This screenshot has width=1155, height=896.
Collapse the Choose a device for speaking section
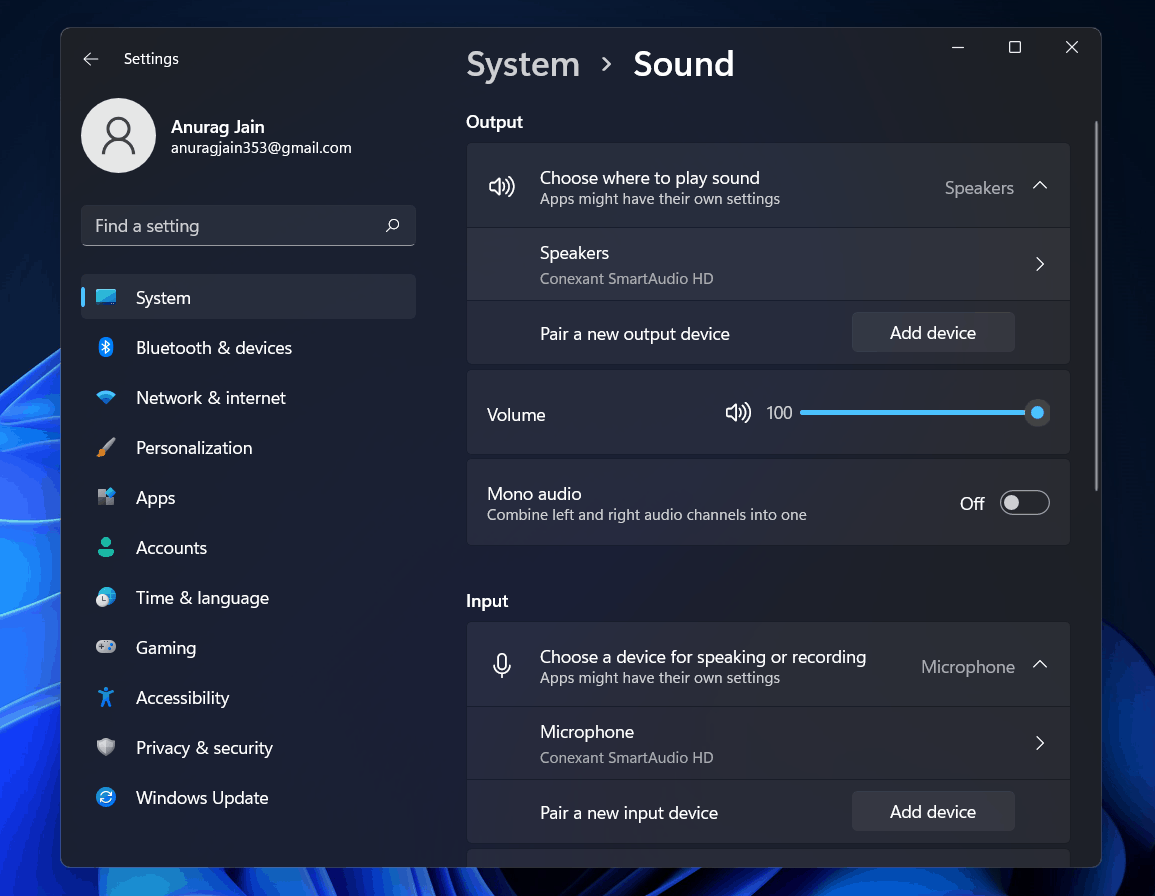click(x=1040, y=665)
